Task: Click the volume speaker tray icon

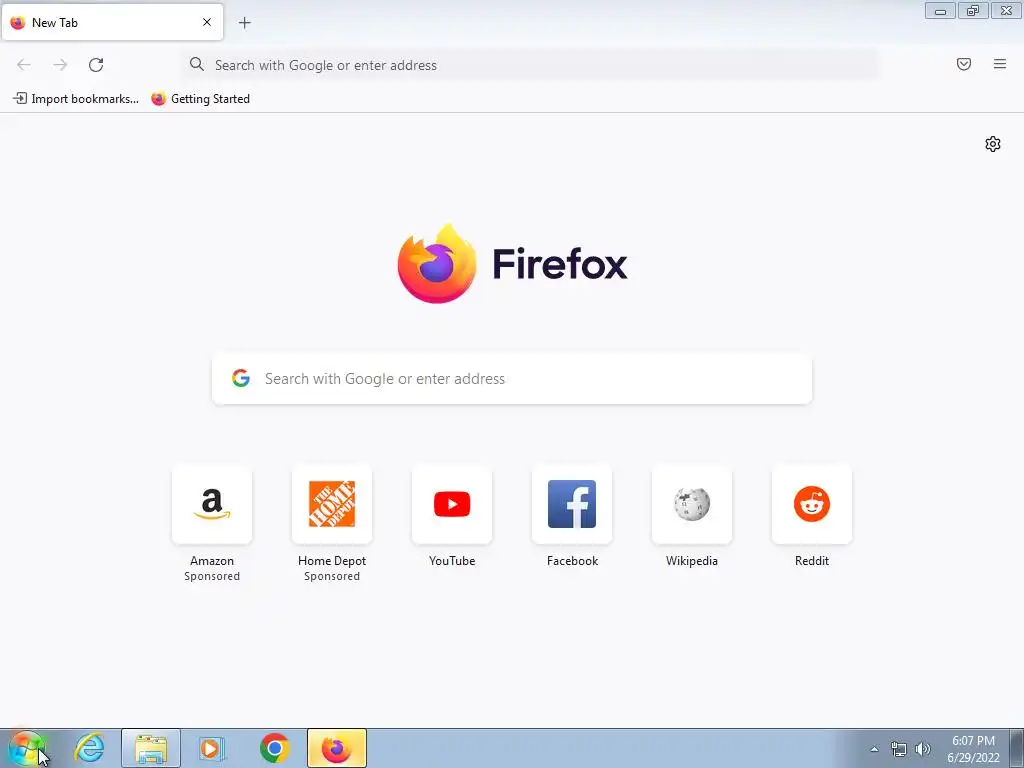Action: [x=922, y=749]
